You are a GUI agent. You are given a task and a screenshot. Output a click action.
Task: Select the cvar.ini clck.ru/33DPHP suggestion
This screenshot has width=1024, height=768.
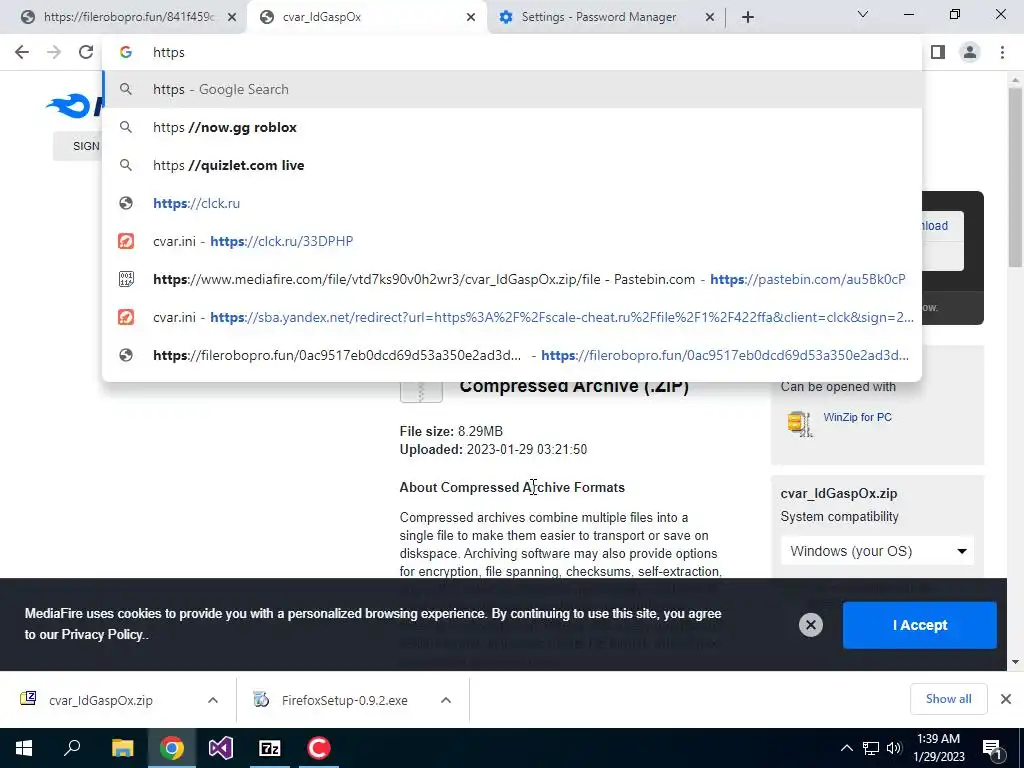[512, 241]
